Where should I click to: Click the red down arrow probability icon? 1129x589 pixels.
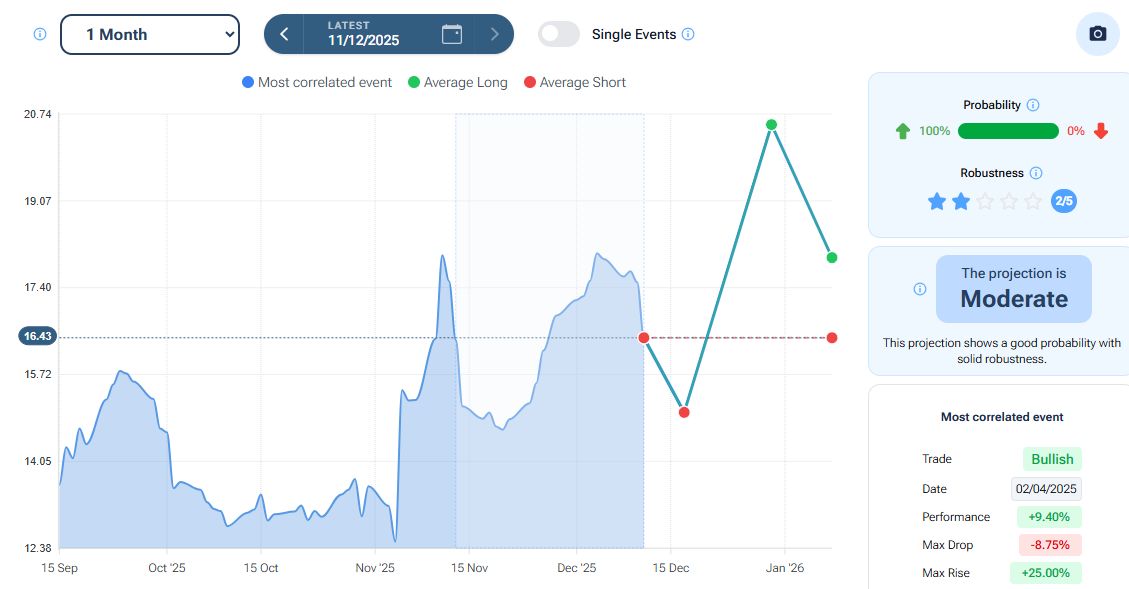pos(1101,131)
